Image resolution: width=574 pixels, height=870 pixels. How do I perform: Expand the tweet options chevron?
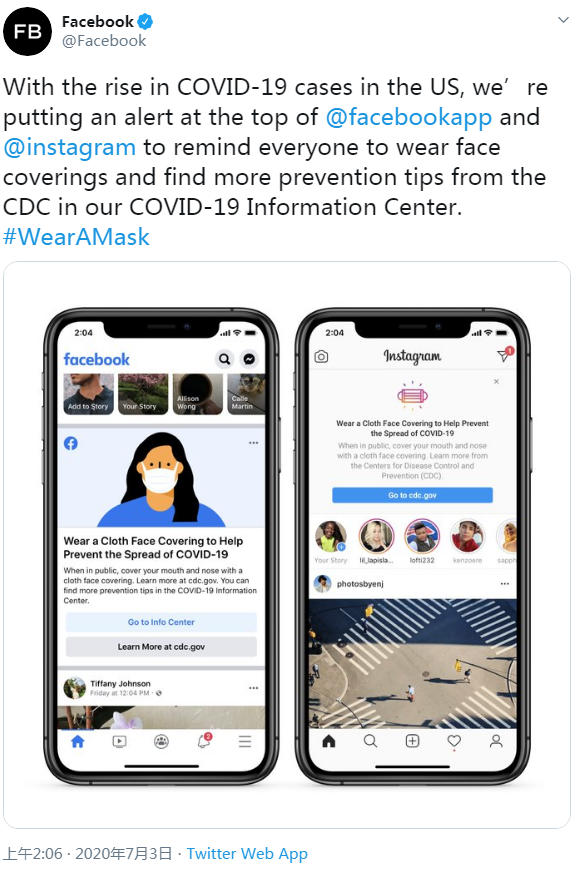click(563, 20)
